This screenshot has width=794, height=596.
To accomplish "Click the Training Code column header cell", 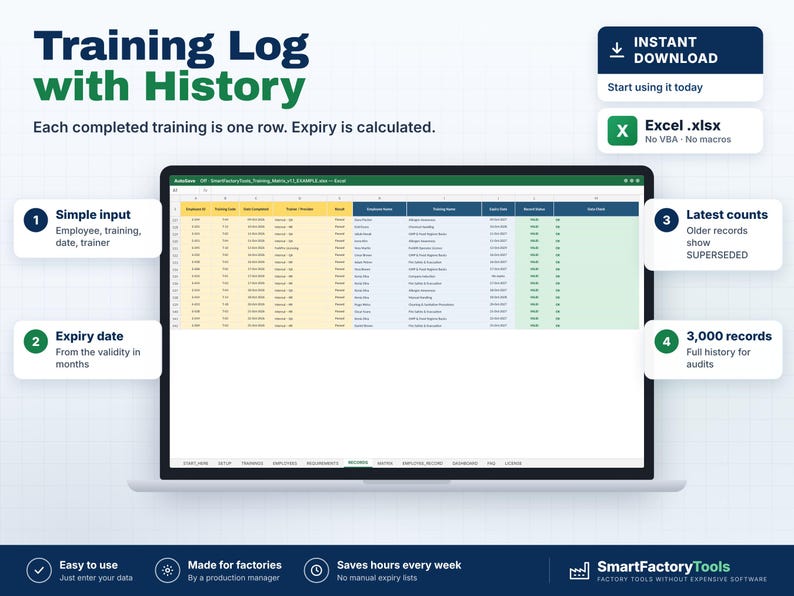I will [225, 209].
